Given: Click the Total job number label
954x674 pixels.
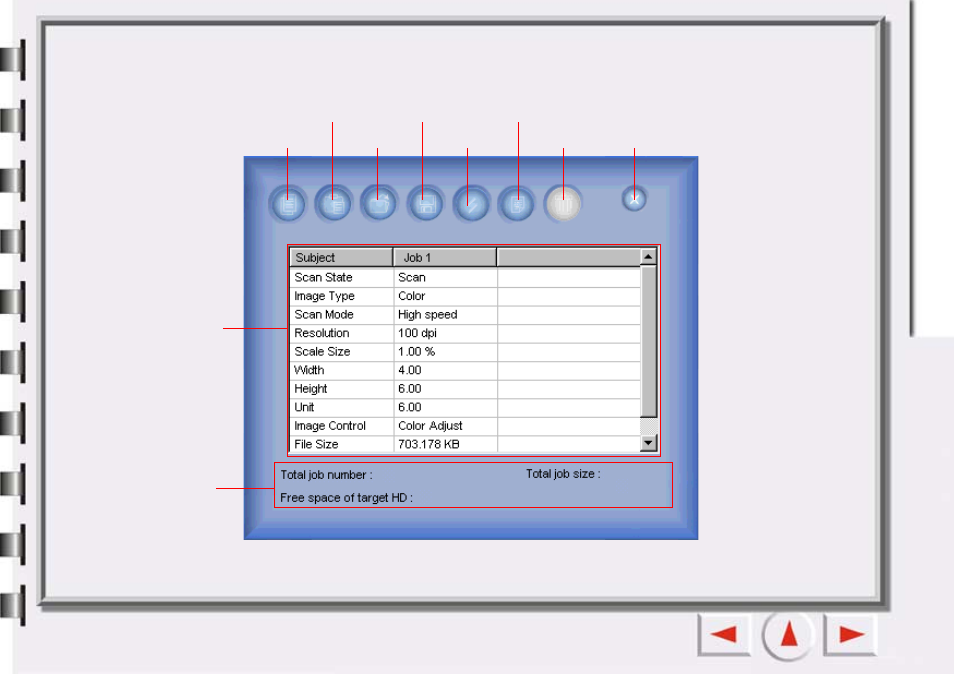Looking at the screenshot, I should (x=326, y=475).
